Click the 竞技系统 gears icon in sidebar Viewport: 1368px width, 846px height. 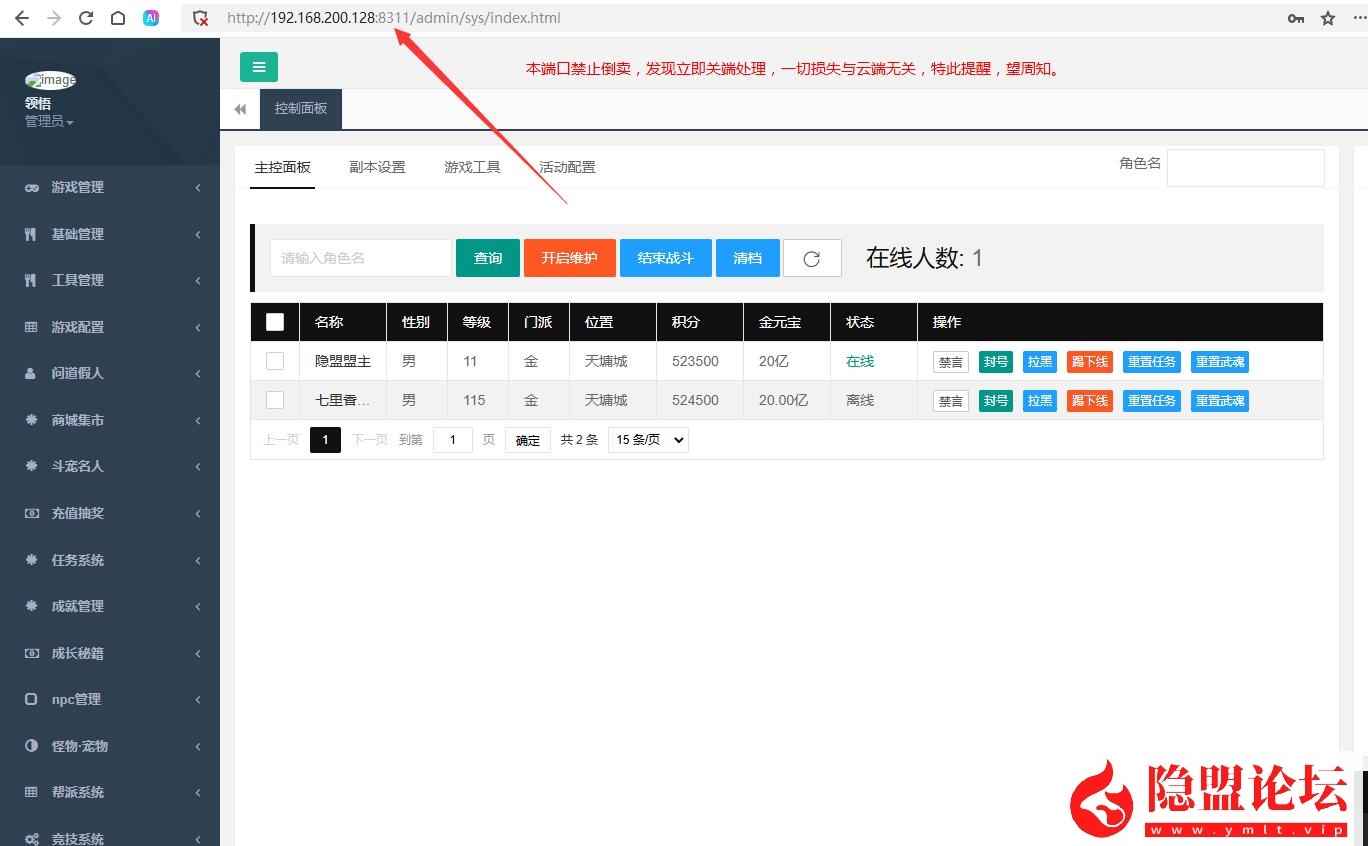[x=30, y=838]
